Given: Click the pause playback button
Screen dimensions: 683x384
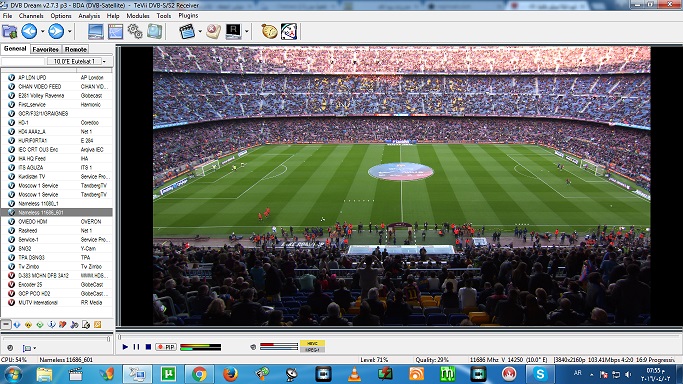Looking at the screenshot, I should click(x=136, y=347).
